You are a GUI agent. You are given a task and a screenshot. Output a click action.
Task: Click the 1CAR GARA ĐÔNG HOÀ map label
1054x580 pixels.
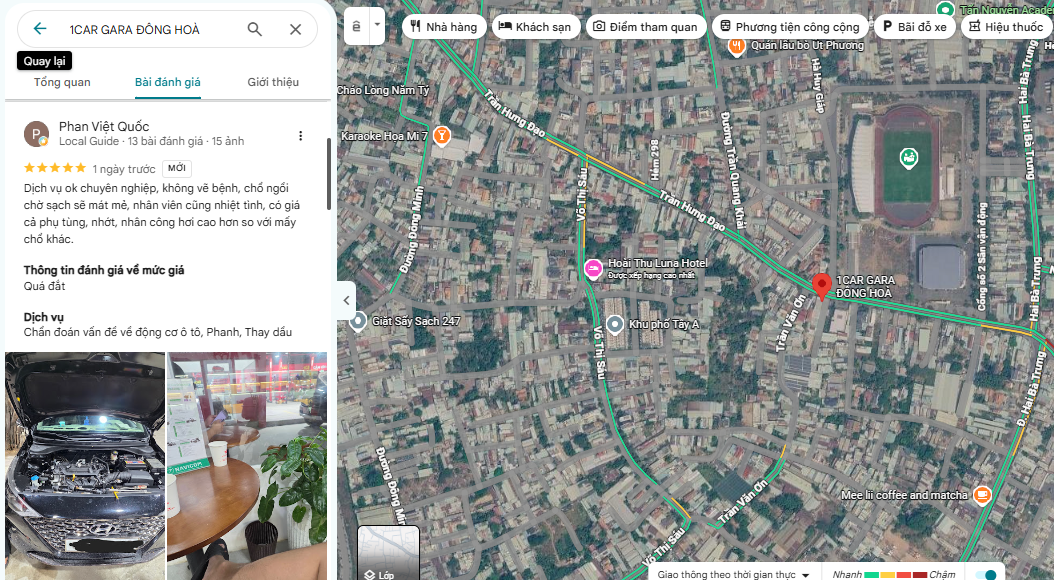pos(865,286)
